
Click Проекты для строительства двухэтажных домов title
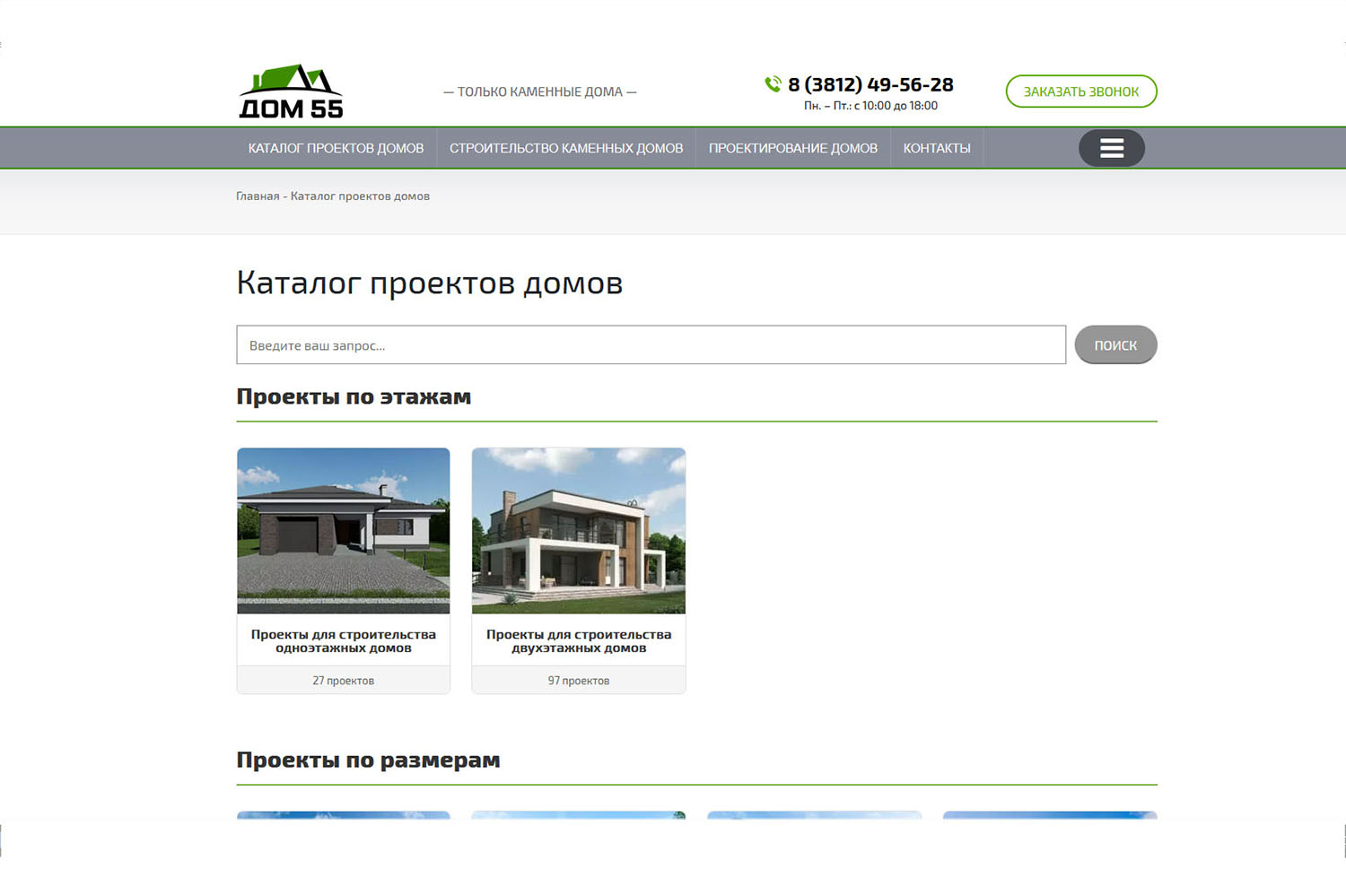[x=579, y=640]
